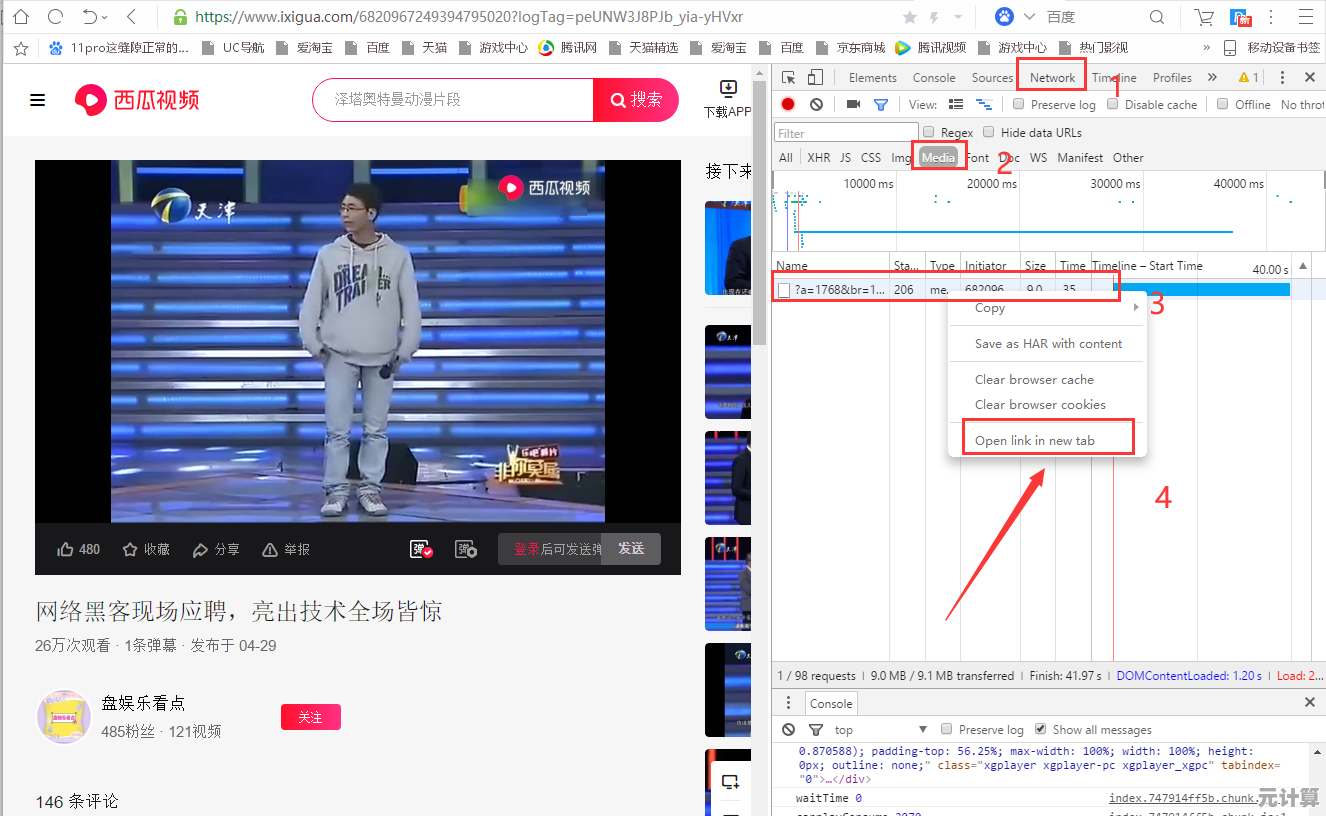
Task: Enable screenshot capture with the camera icon
Action: pyautogui.click(x=853, y=104)
